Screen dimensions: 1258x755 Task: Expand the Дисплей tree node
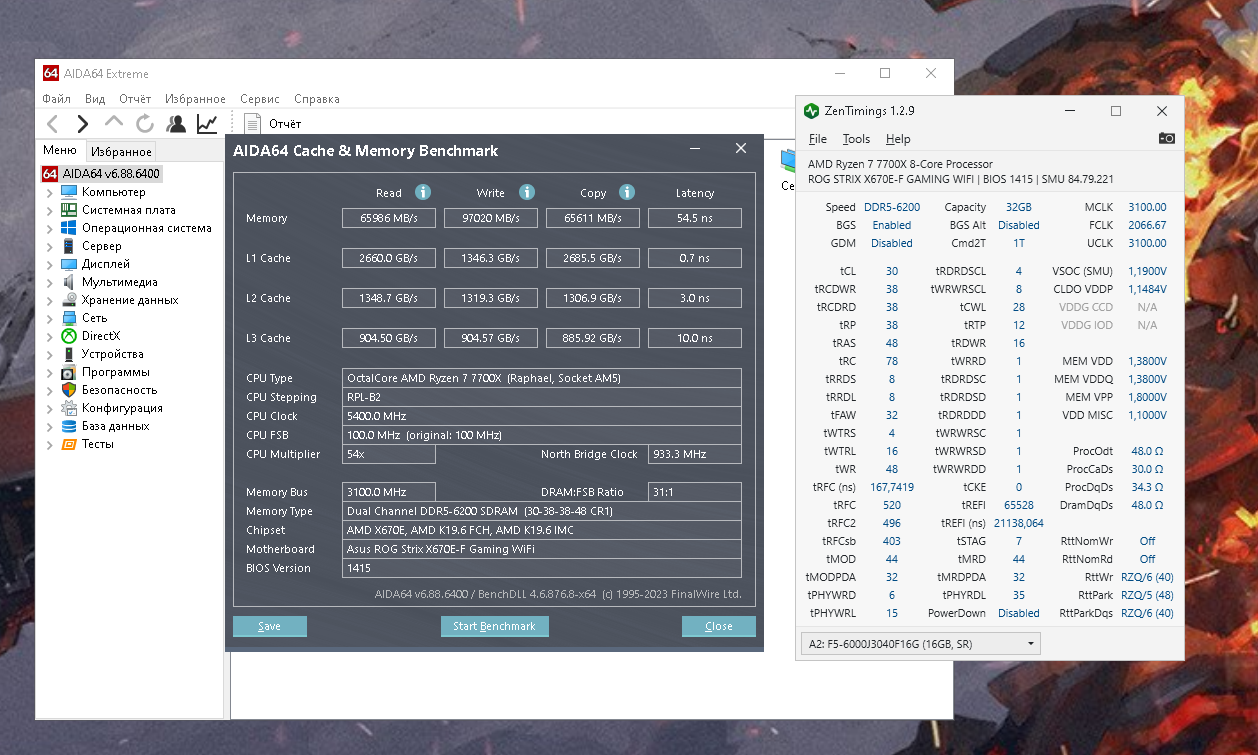(50, 264)
